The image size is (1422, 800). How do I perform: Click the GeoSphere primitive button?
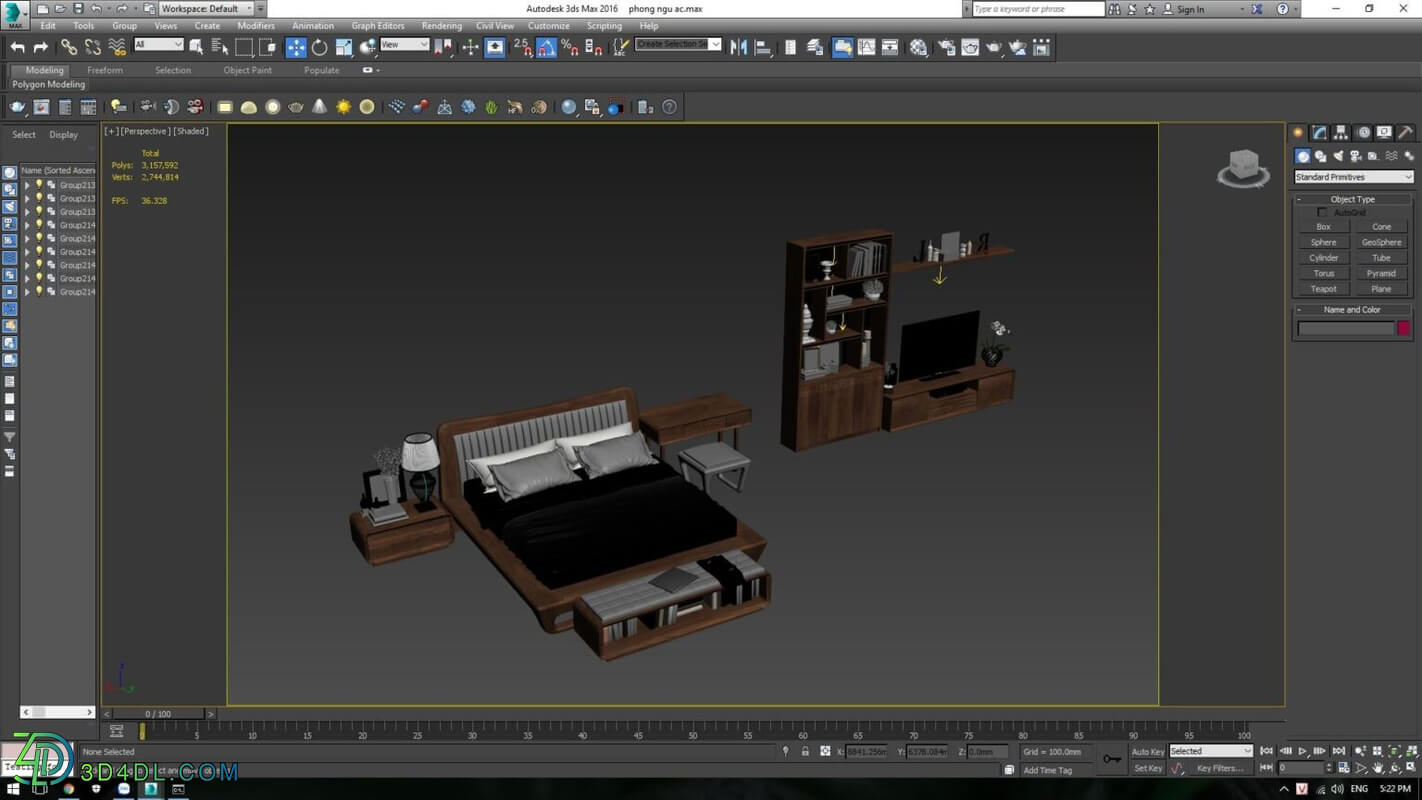coord(1381,242)
